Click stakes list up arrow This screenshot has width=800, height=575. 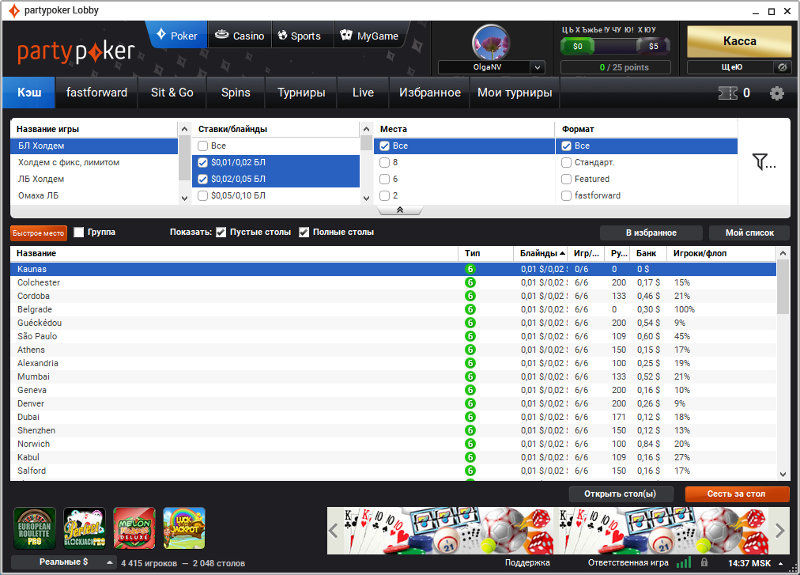coord(366,129)
